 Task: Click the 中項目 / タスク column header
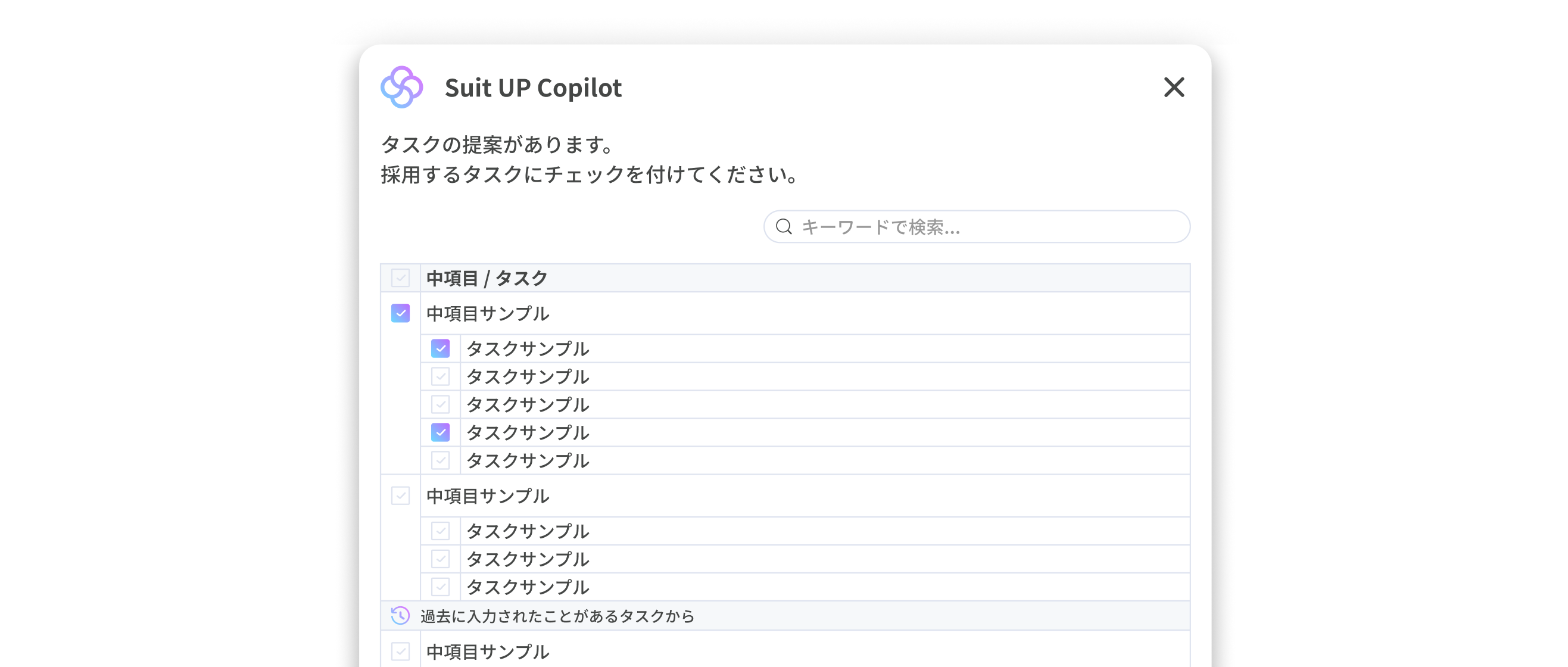pyautogui.click(x=487, y=278)
